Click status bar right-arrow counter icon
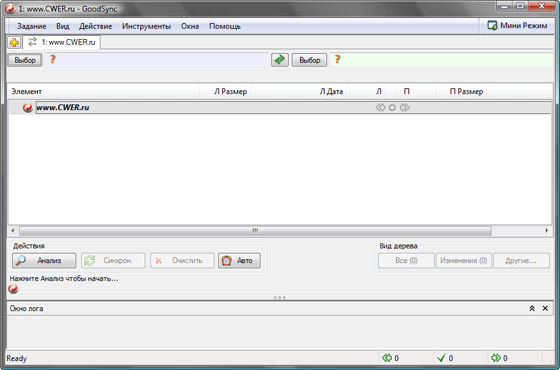The image size is (560, 370). tap(496, 358)
